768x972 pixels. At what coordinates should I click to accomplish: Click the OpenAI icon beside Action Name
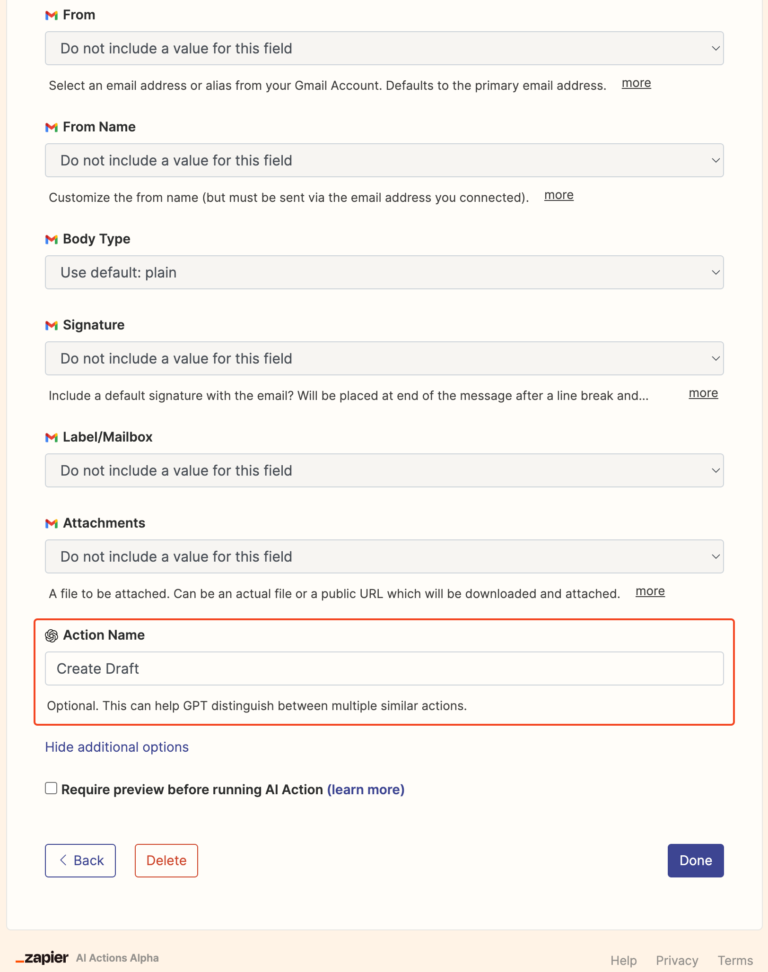[x=52, y=635]
